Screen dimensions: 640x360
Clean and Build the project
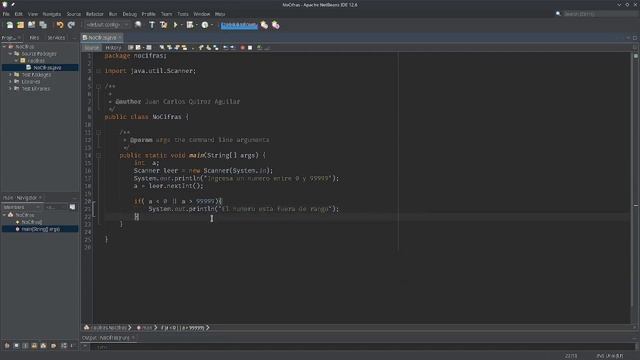tap(164, 25)
